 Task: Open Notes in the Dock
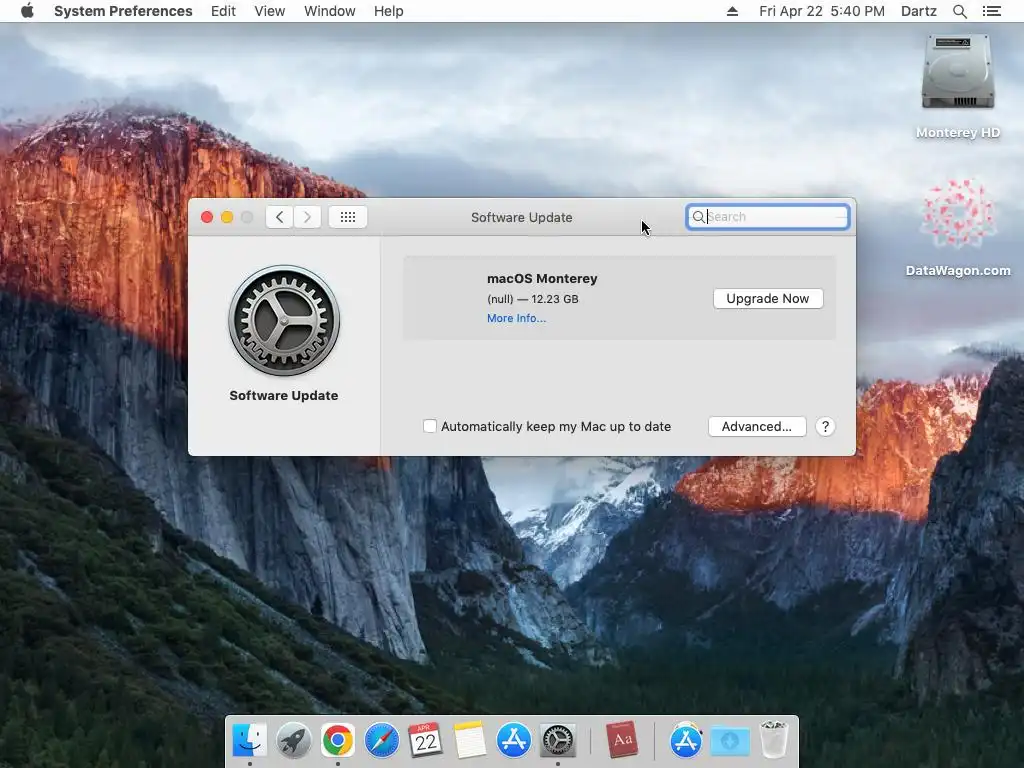tap(470, 740)
